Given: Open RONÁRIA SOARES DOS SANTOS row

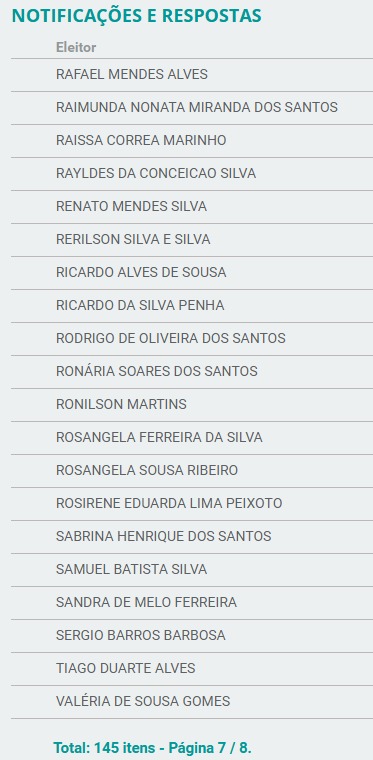Looking at the screenshot, I should [192, 371].
